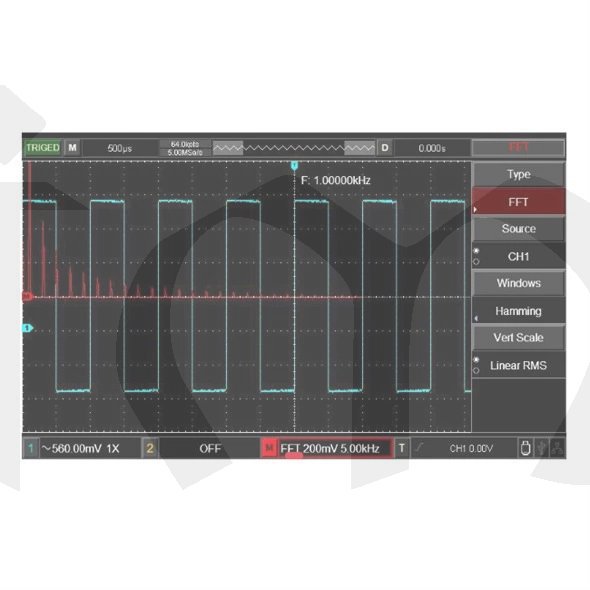Click the D delay icon in top bar
Screen dimensions: 590x590
coord(385,148)
